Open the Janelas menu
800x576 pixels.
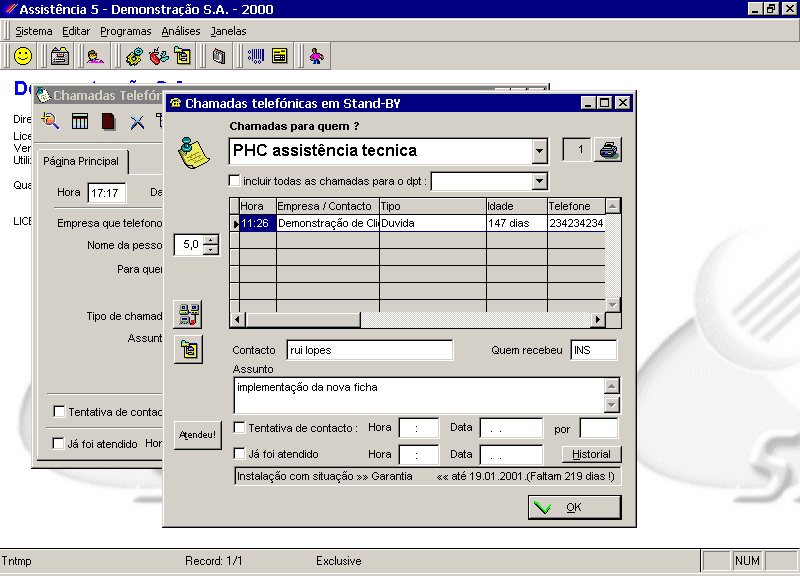click(229, 31)
